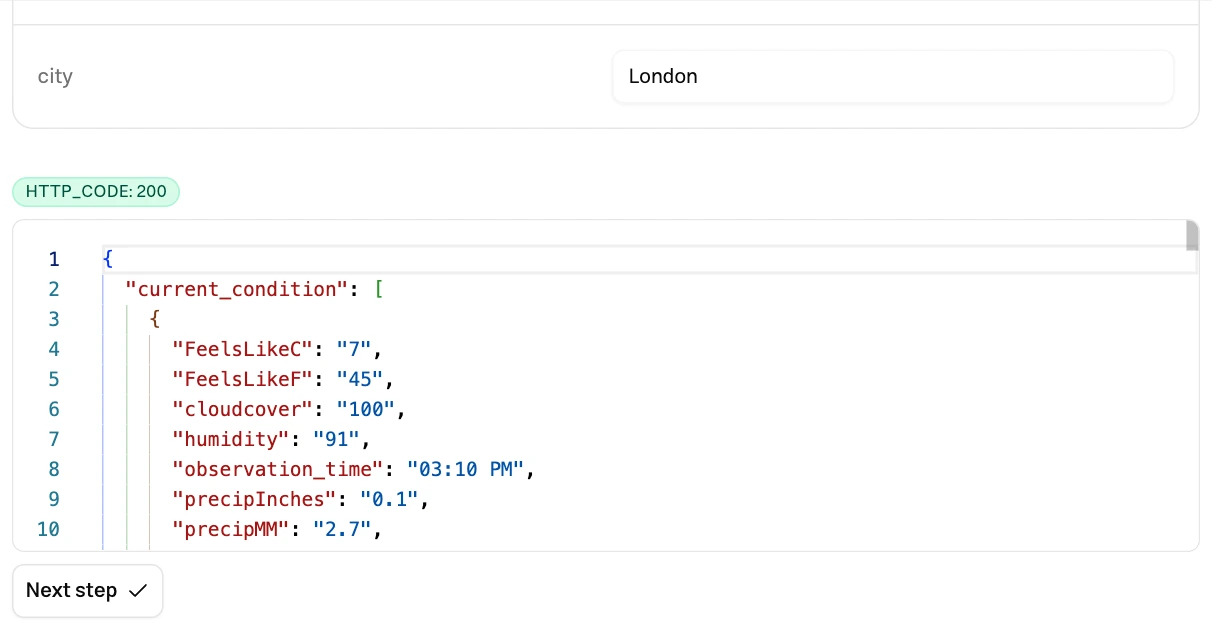1212x620 pixels.
Task: Click the "45" FeelsLikeF value
Action: click(360, 380)
